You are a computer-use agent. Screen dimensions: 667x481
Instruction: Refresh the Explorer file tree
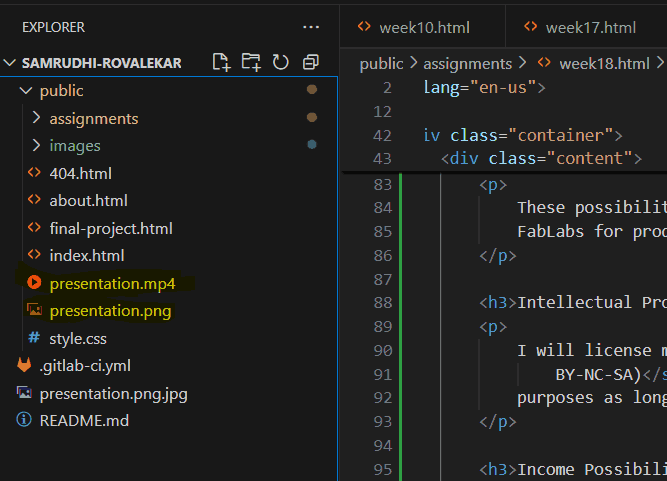tap(281, 63)
